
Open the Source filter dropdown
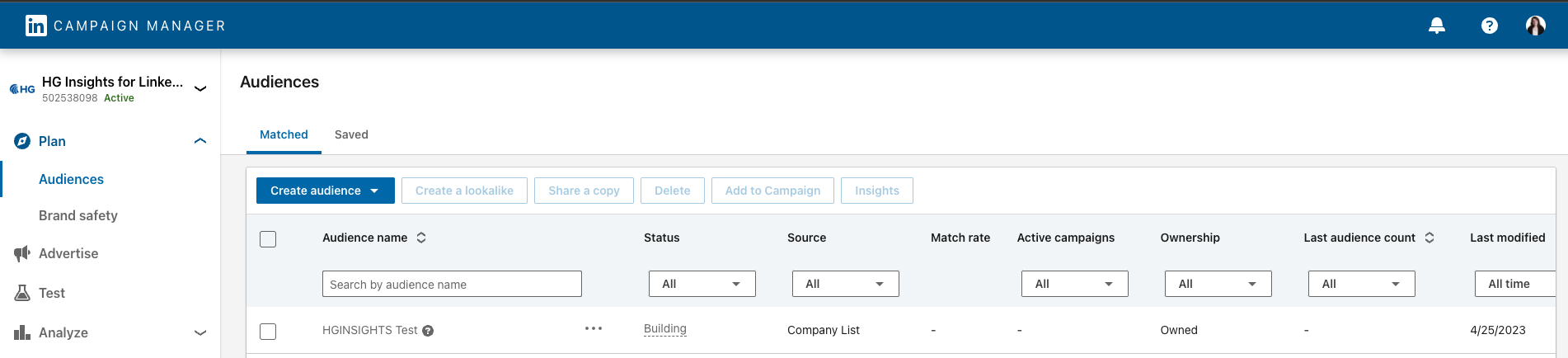[x=845, y=284]
